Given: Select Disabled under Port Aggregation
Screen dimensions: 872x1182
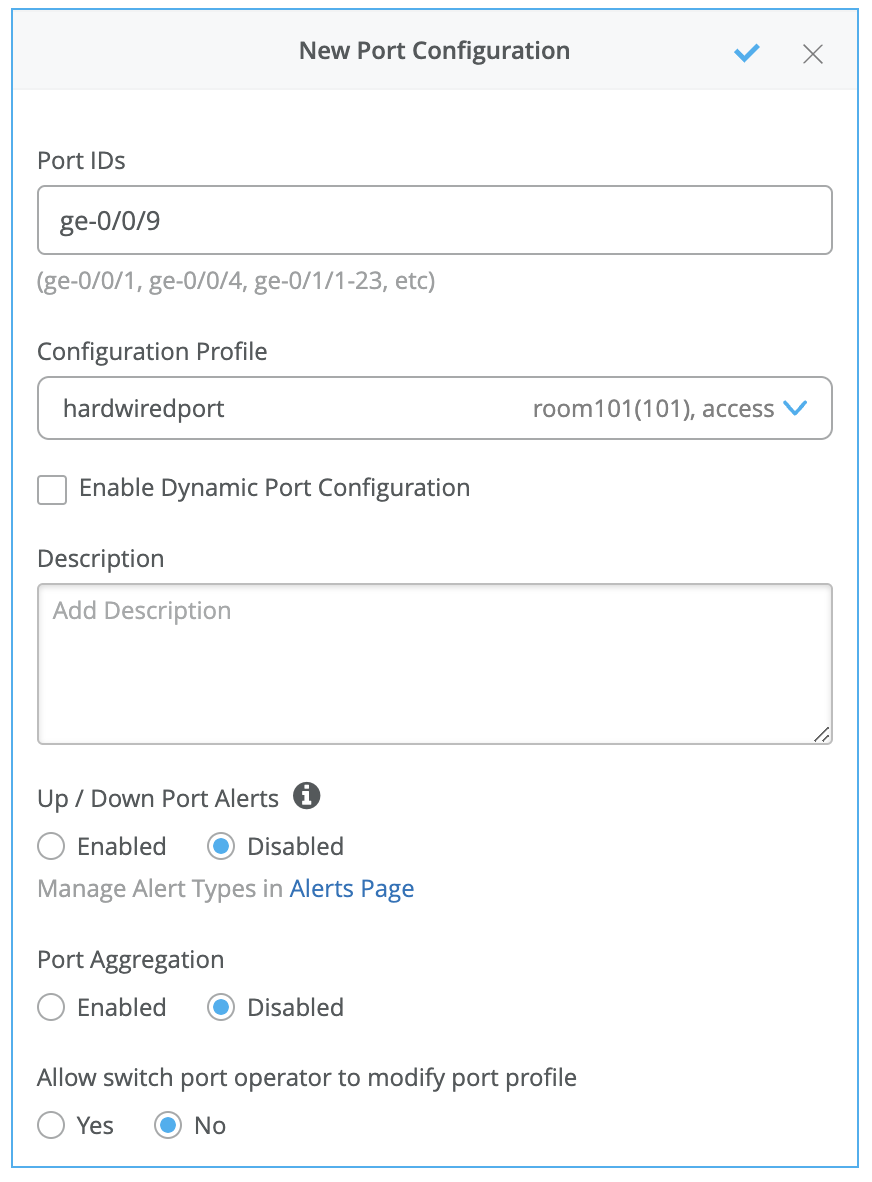Looking at the screenshot, I should (x=221, y=1008).
